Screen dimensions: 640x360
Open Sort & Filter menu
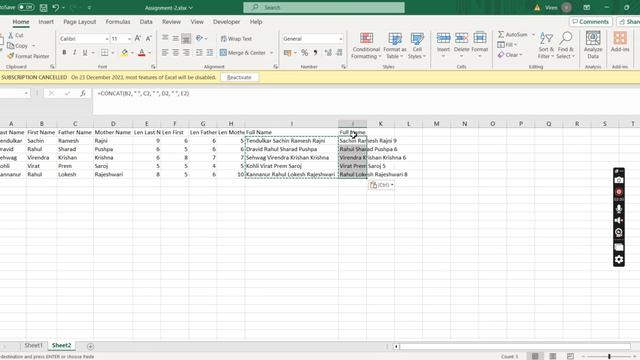point(546,45)
